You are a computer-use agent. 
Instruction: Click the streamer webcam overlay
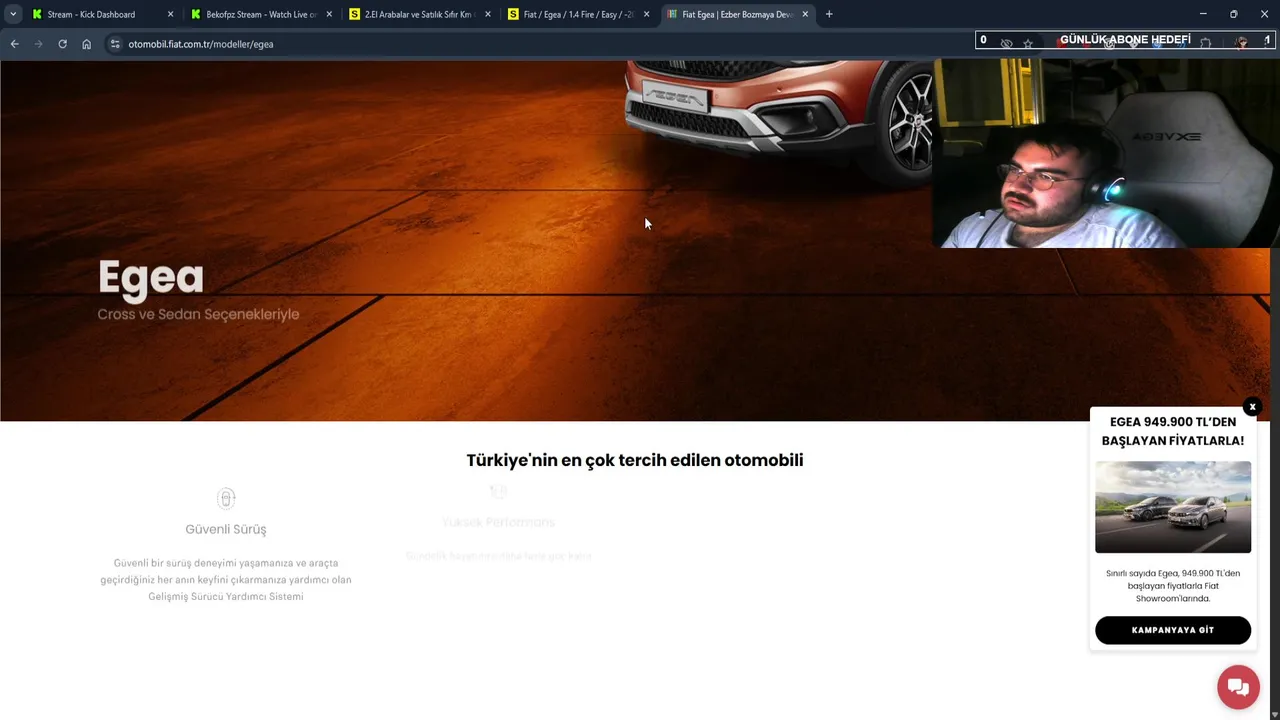[1106, 153]
